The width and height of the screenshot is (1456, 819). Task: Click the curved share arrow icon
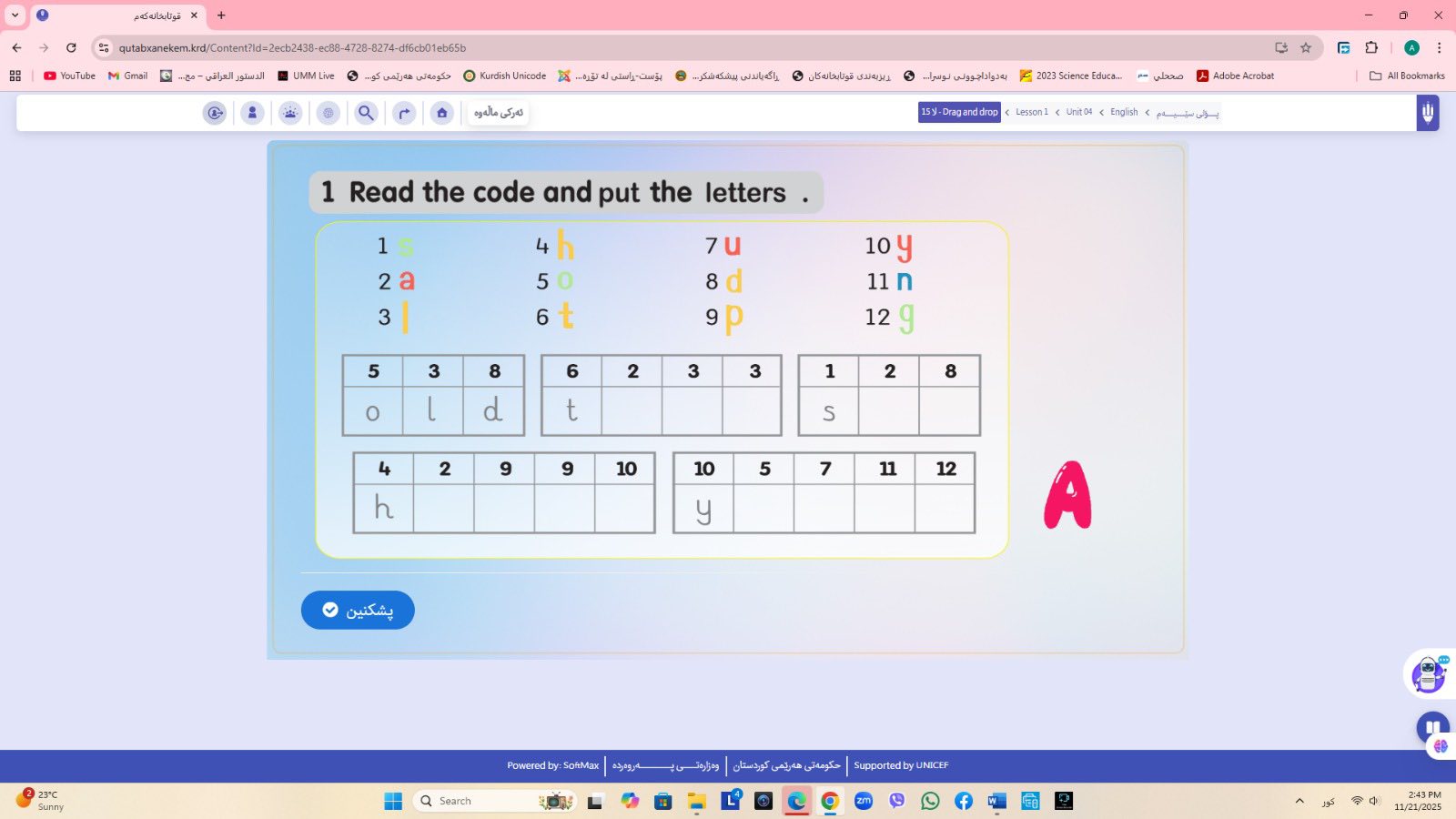pyautogui.click(x=404, y=113)
